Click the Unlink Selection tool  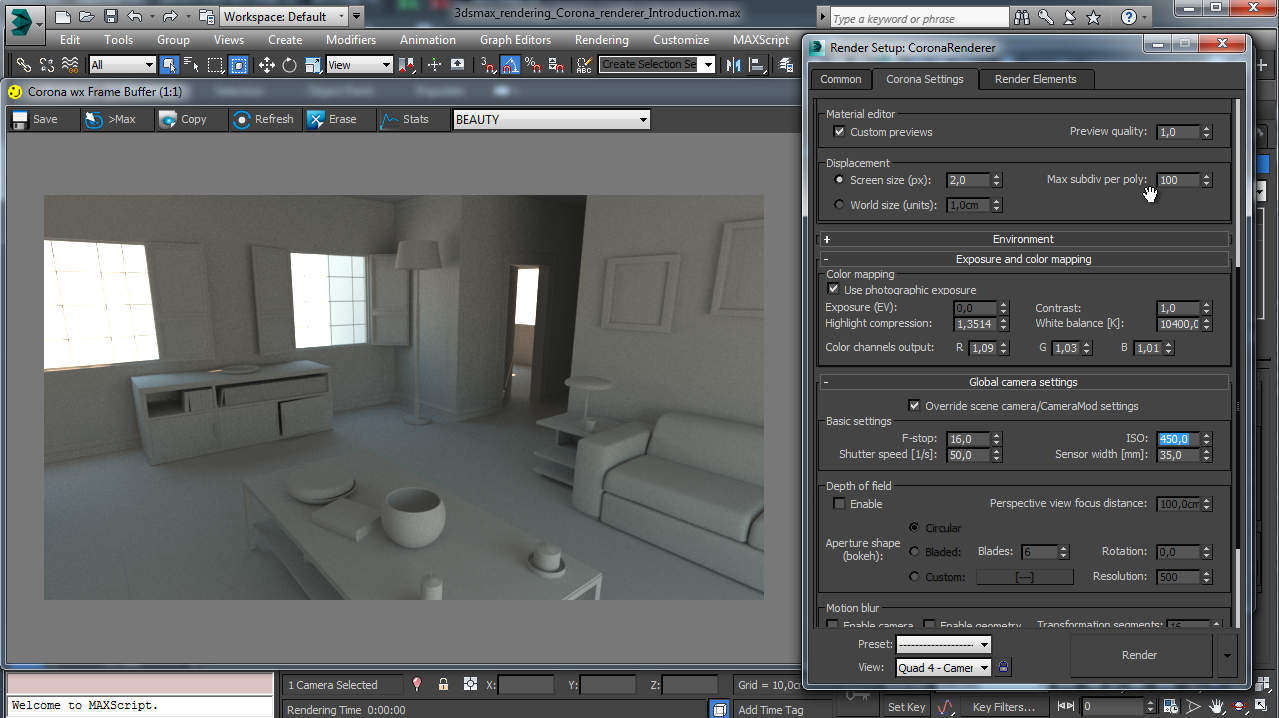click(x=47, y=65)
